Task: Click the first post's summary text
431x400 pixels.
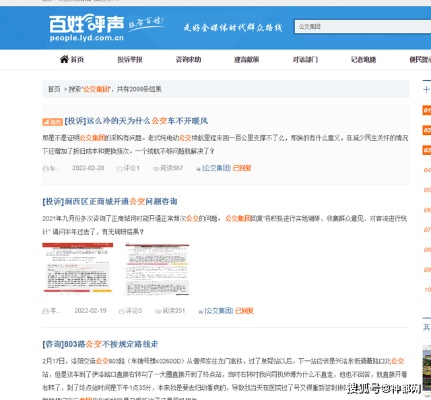Action: [x=225, y=144]
